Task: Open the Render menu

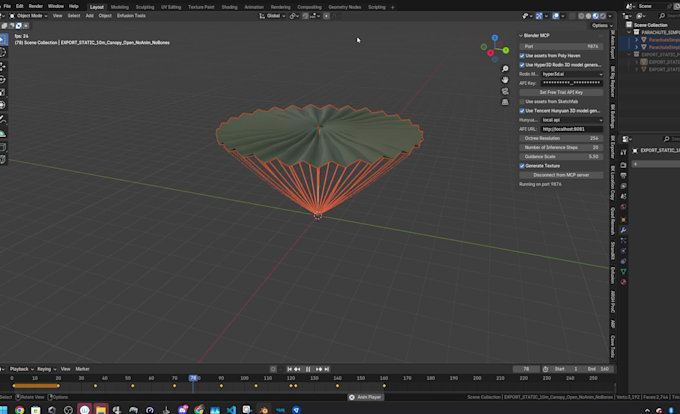Action: pos(36,7)
